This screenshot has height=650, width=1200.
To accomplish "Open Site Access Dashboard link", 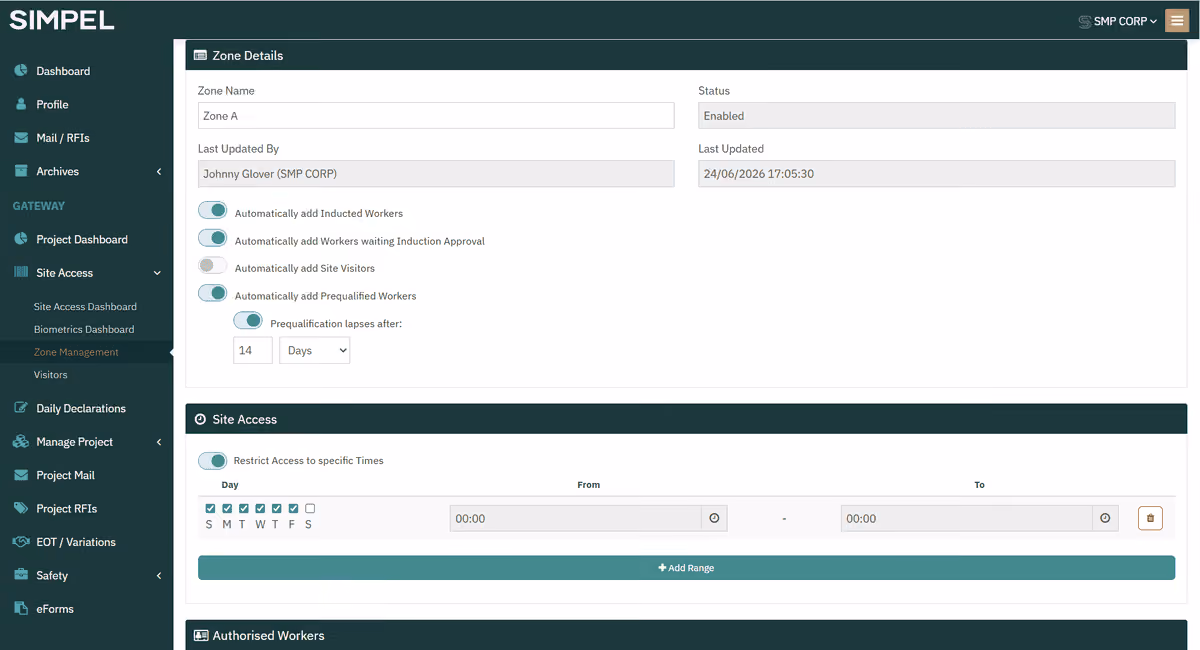I will 85,307.
